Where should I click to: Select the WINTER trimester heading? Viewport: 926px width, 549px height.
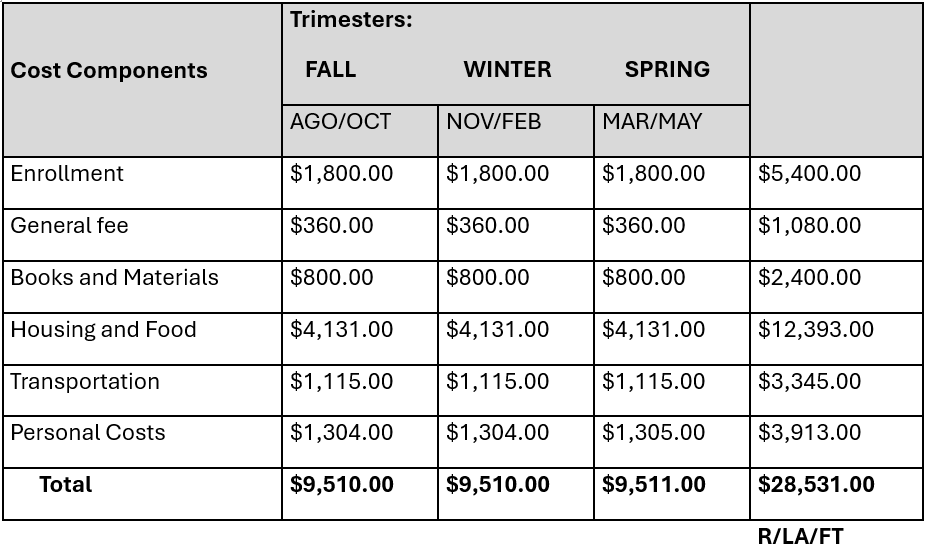pos(507,70)
